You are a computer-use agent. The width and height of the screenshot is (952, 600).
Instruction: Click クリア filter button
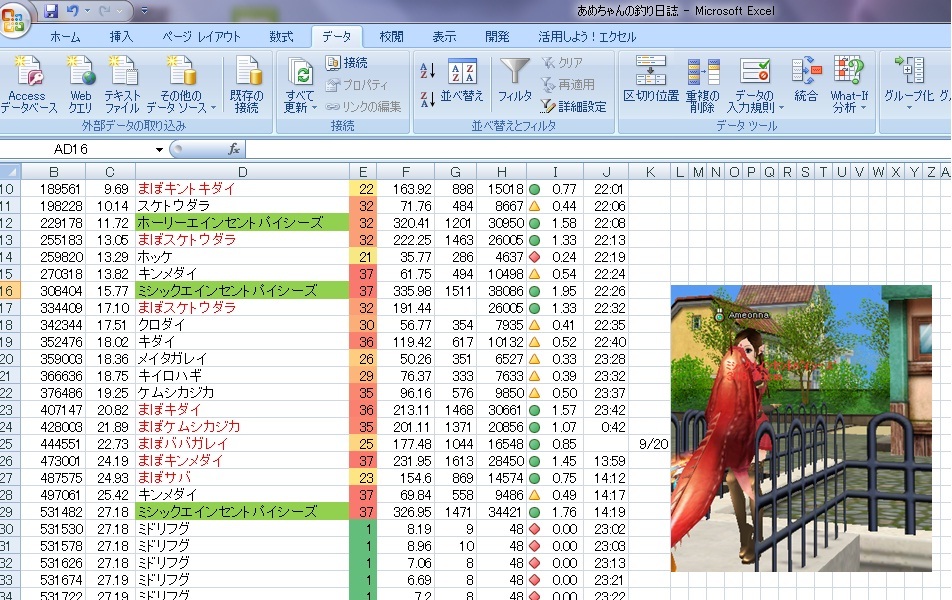[x=562, y=63]
